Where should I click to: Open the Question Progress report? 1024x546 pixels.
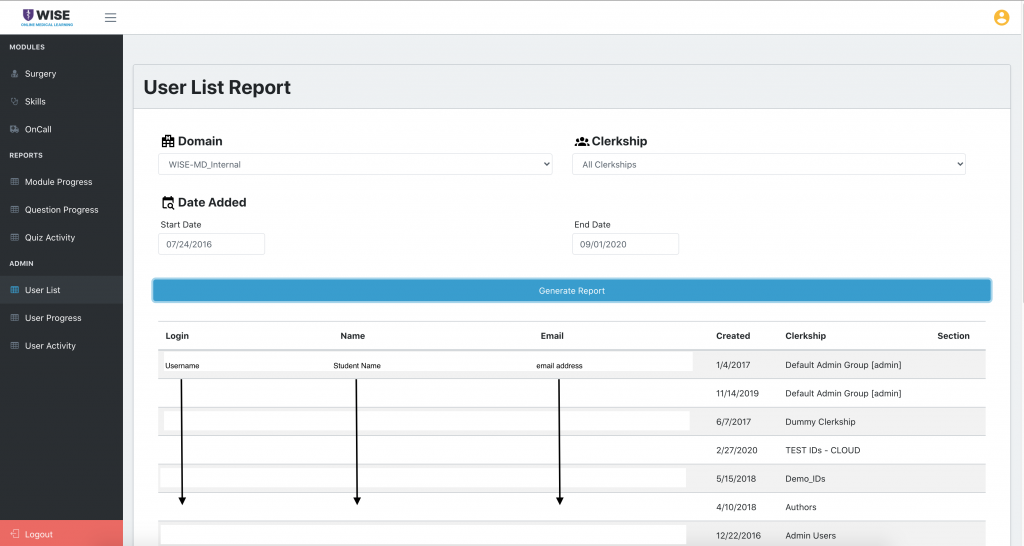61,210
